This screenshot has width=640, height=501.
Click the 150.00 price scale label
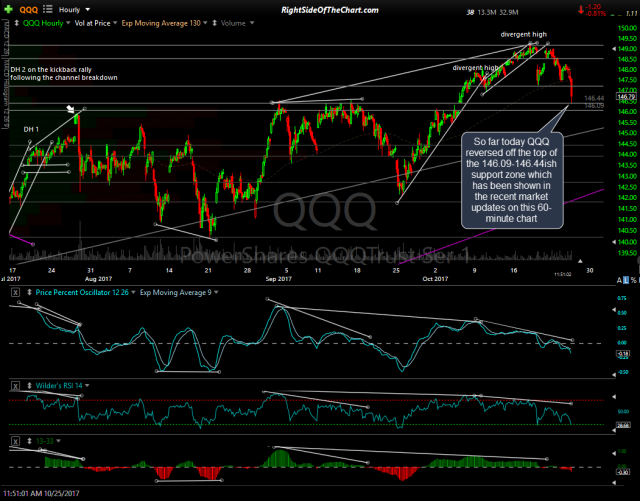click(x=627, y=28)
